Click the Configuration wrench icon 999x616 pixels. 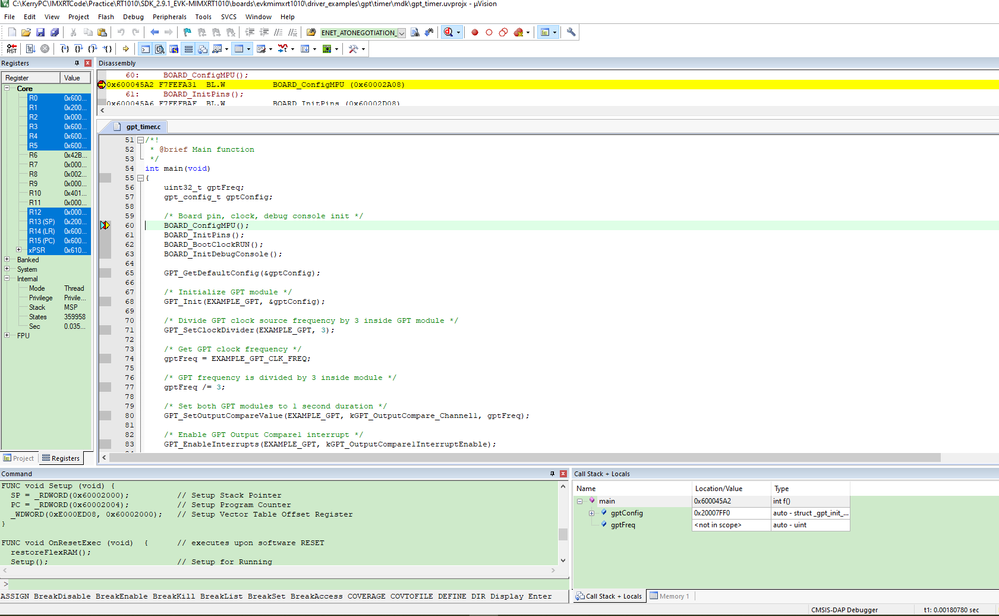(571, 32)
